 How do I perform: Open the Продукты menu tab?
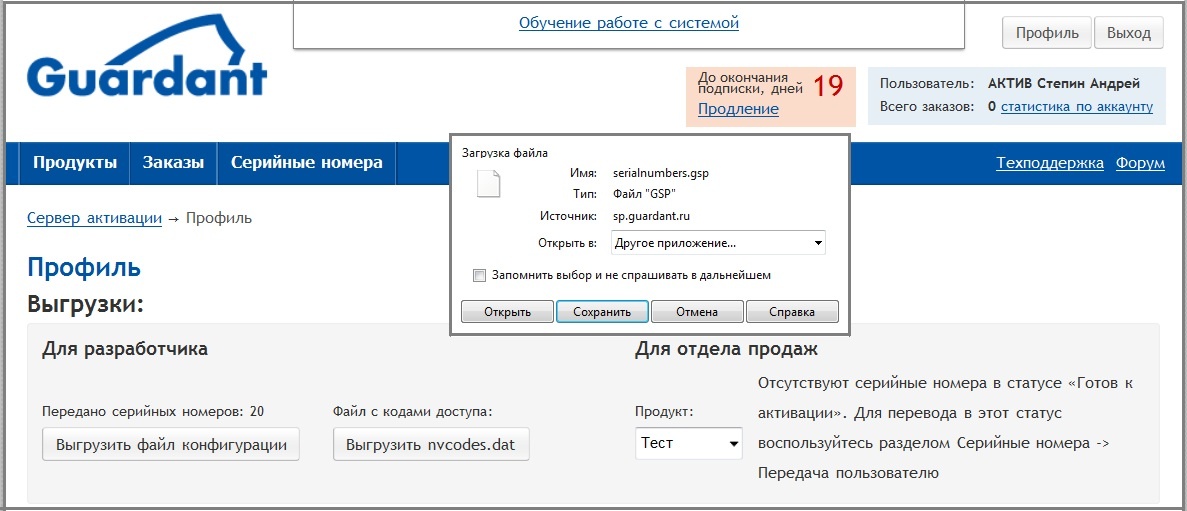[74, 163]
